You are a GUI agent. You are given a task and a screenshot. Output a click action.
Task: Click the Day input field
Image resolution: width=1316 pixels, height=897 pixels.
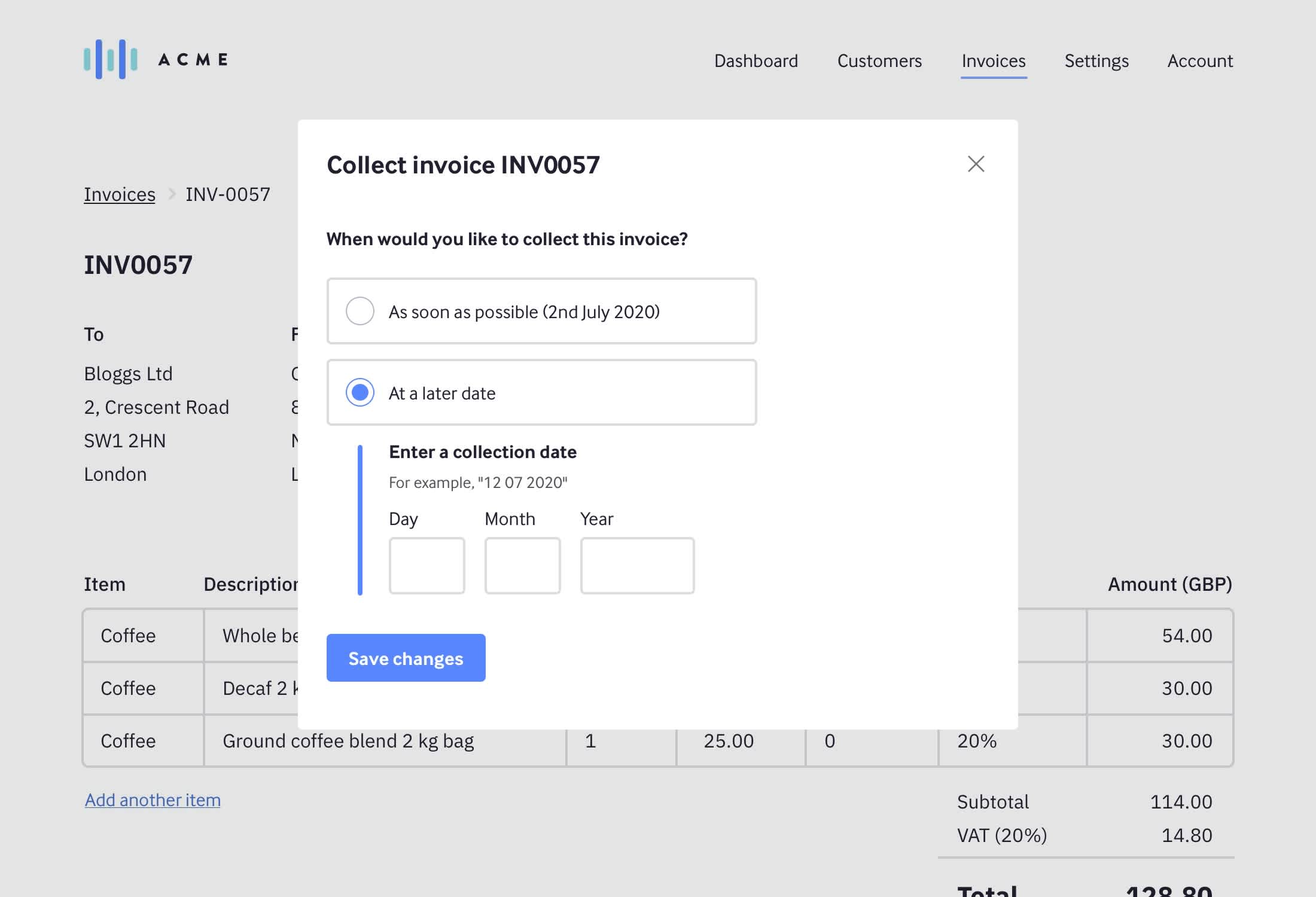(x=427, y=565)
